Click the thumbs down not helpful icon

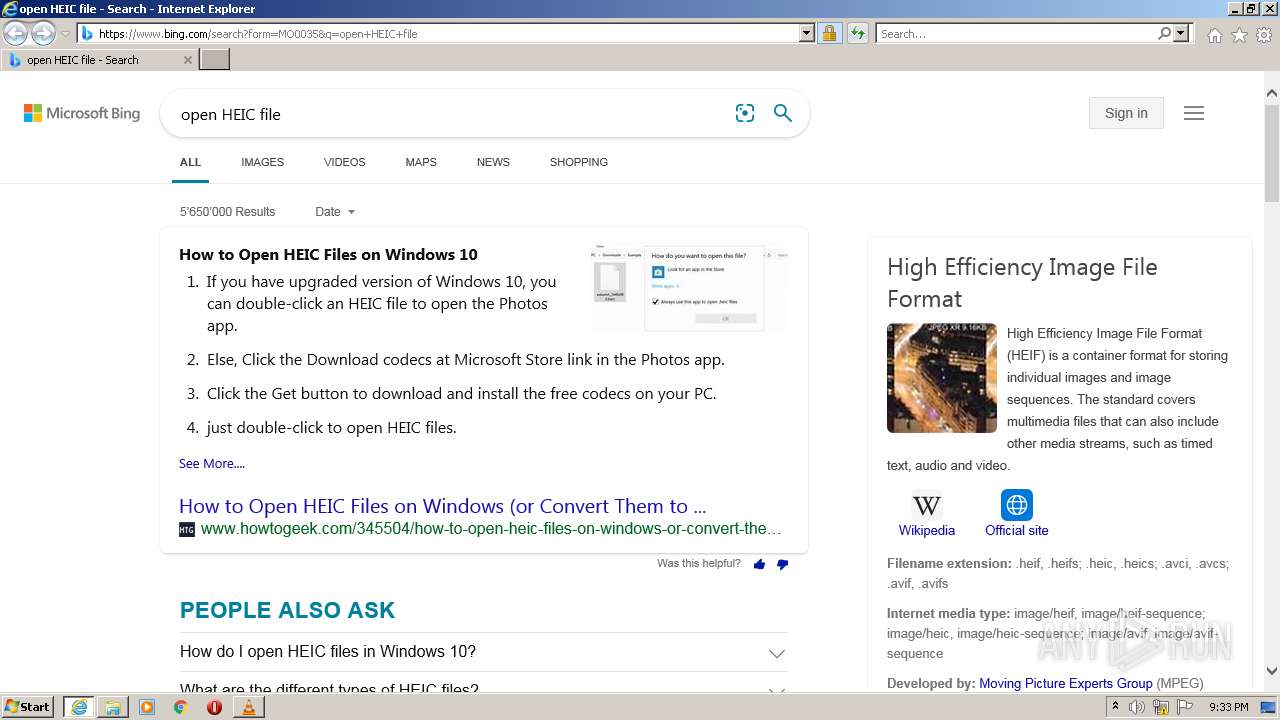(x=782, y=565)
